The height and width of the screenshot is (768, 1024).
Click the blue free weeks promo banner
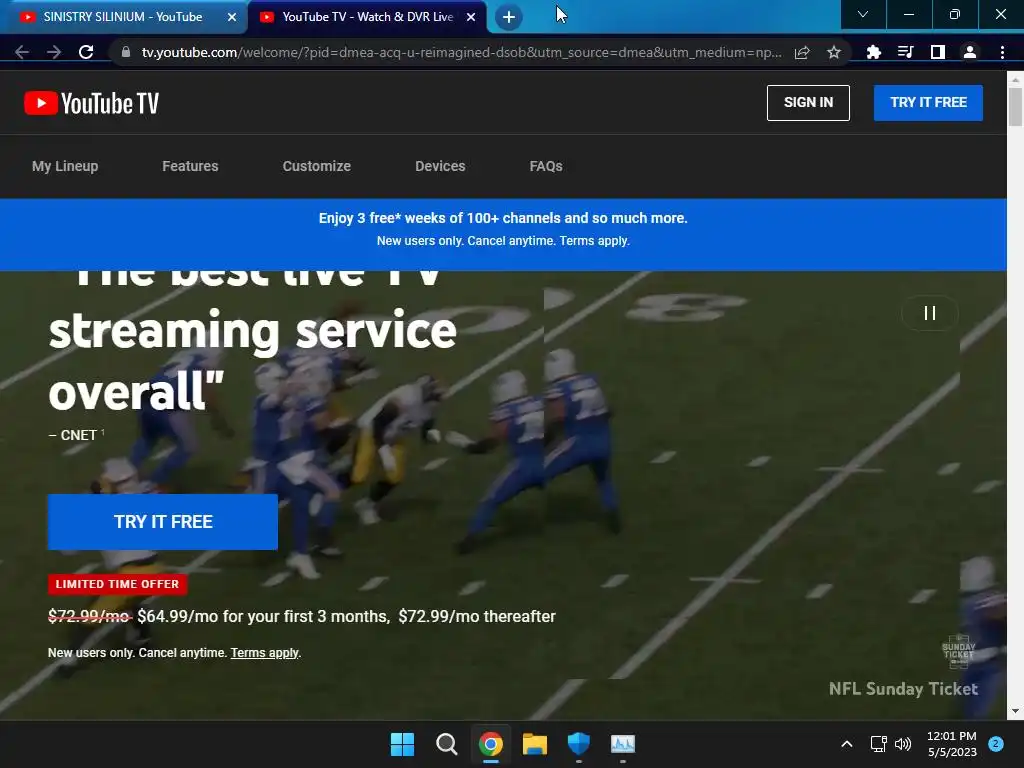click(x=503, y=234)
